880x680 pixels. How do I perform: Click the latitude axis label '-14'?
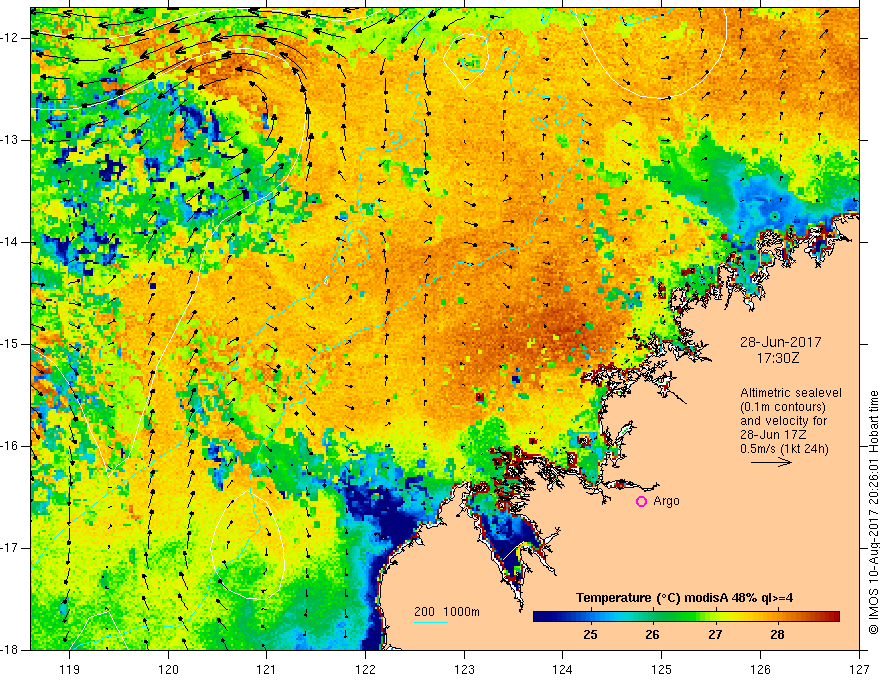tap(10, 242)
